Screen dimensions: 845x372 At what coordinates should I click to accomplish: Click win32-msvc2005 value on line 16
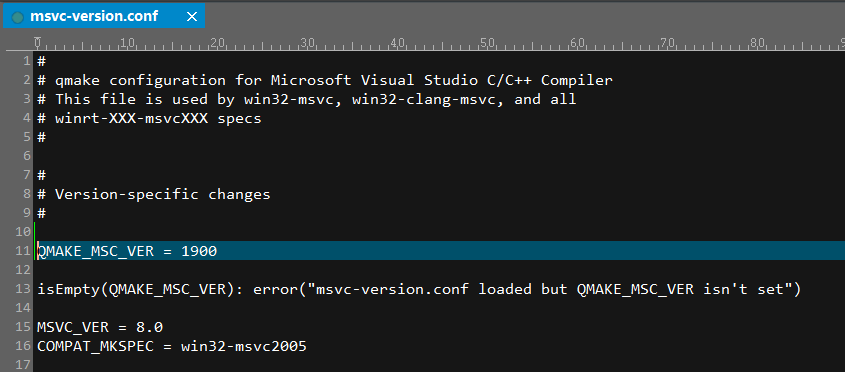pos(244,346)
